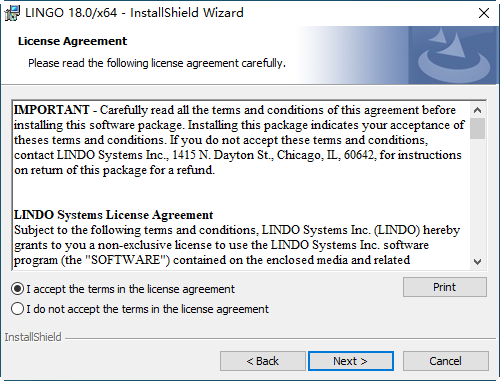Click the 'LINDO Systems License Agreement' bold heading
This screenshot has height=381, width=500.
[113, 215]
